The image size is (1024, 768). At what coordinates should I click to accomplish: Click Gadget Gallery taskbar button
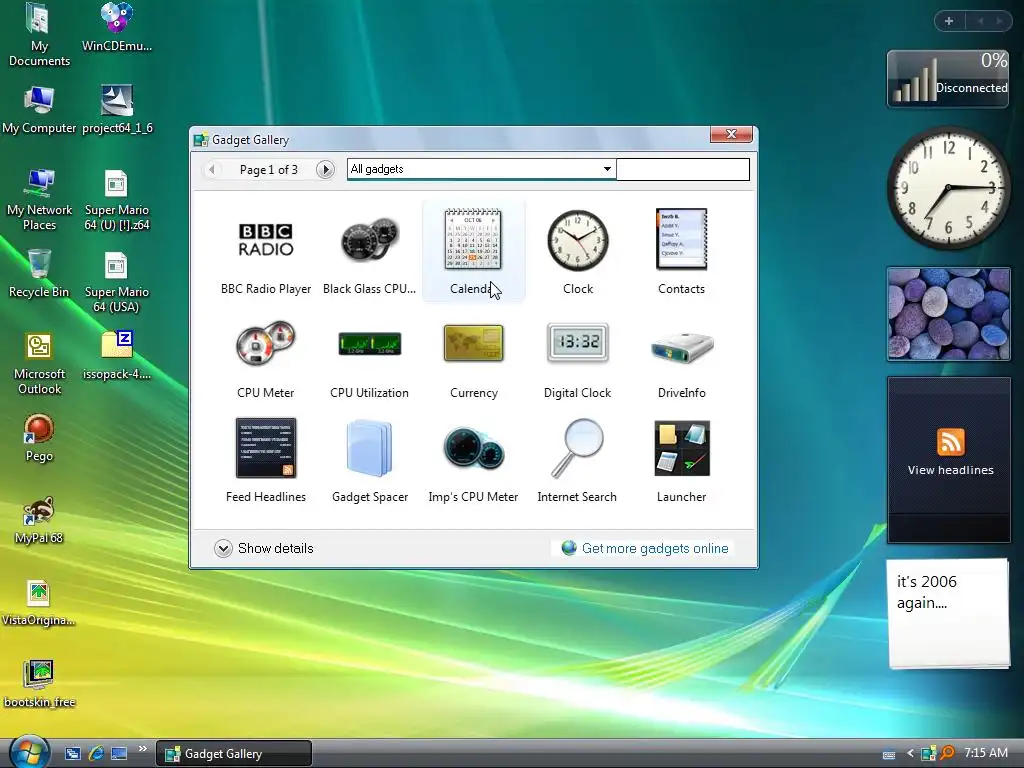click(x=234, y=754)
